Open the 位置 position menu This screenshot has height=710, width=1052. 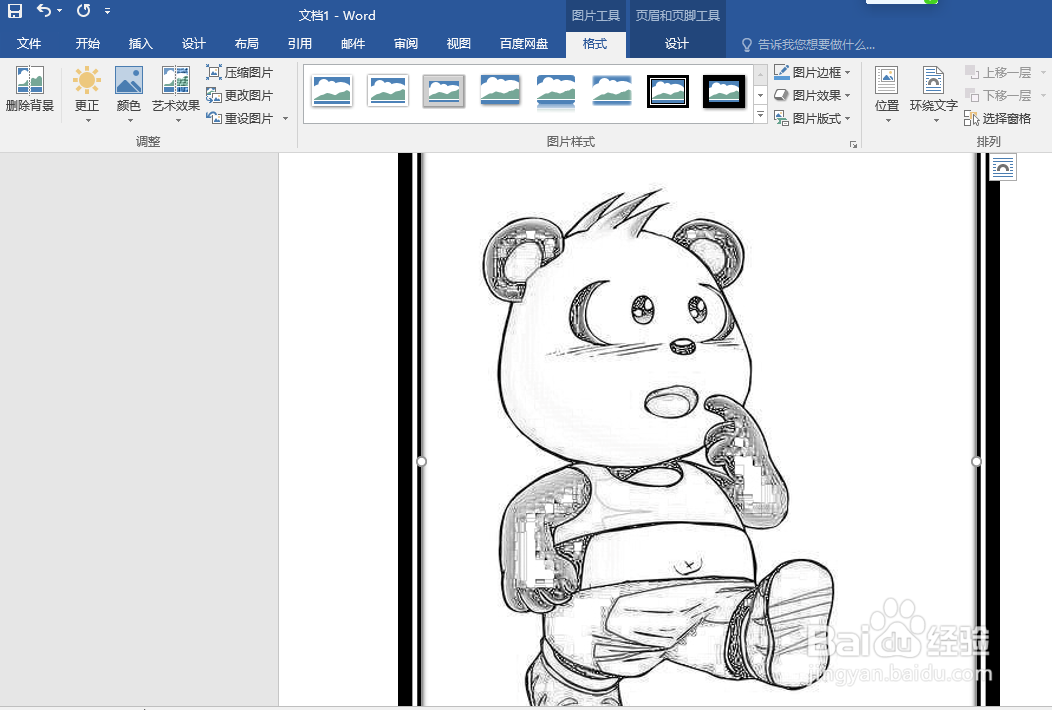[x=887, y=94]
